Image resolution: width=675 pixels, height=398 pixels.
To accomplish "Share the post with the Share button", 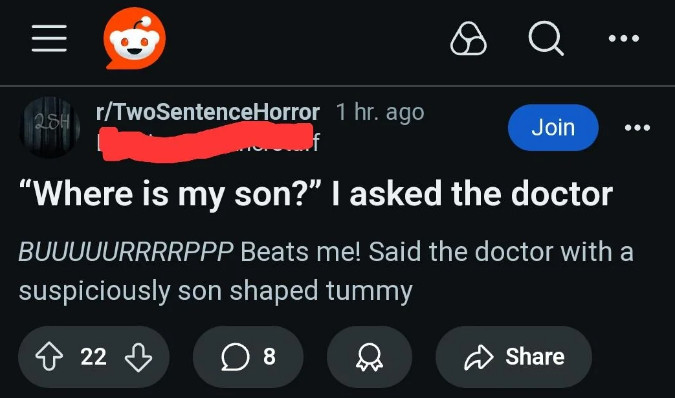I will click(514, 357).
